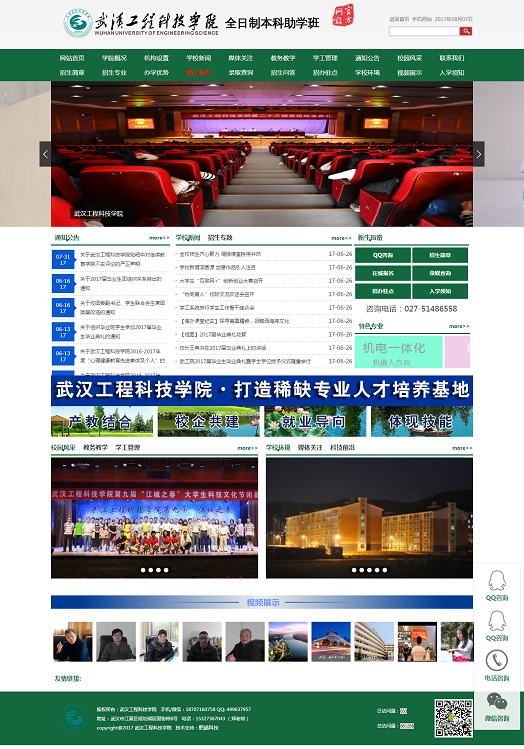Open the top QQ咨询 penguin icon
The height and width of the screenshot is (749, 524).
tap(497, 581)
